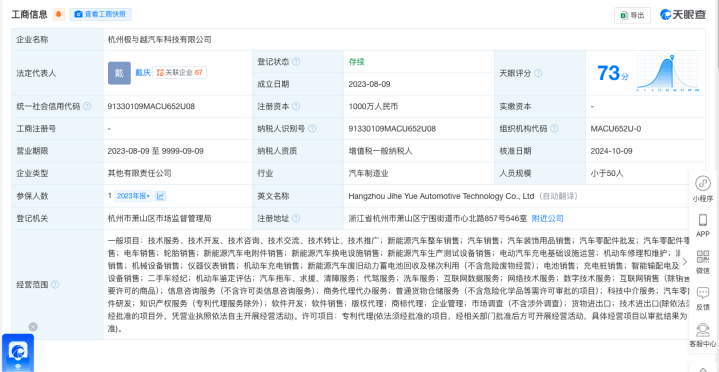Click the orange bell alert icon
This screenshot has width=719, height=372.
point(58,14)
